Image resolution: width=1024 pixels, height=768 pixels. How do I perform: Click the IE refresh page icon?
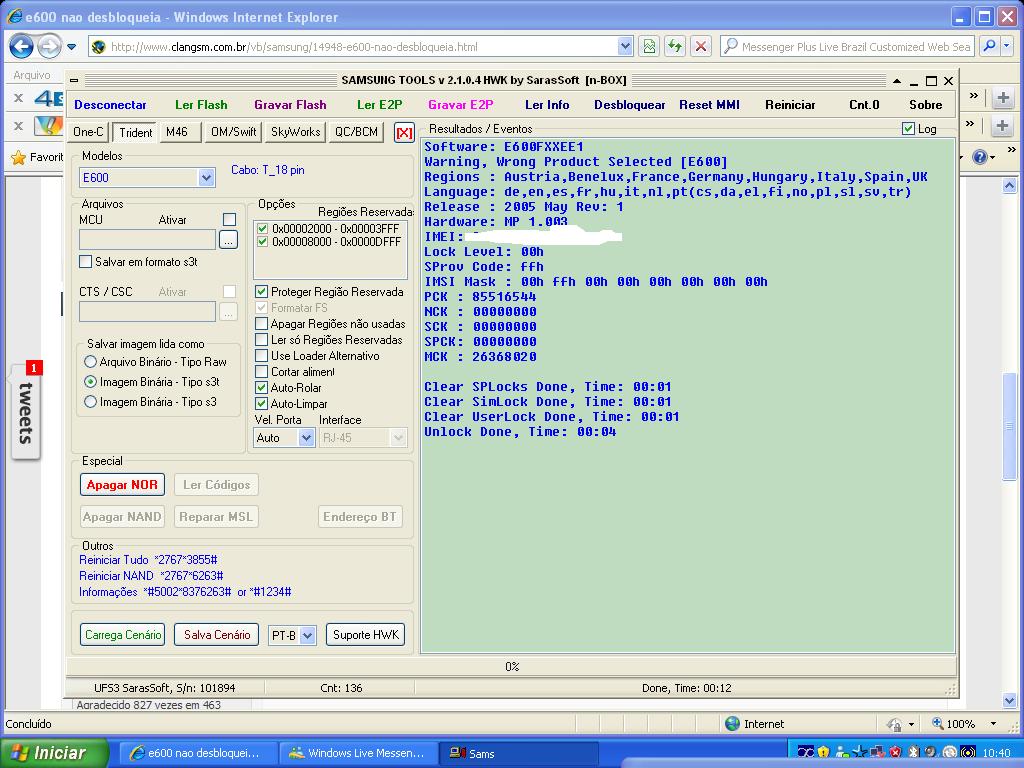675,46
